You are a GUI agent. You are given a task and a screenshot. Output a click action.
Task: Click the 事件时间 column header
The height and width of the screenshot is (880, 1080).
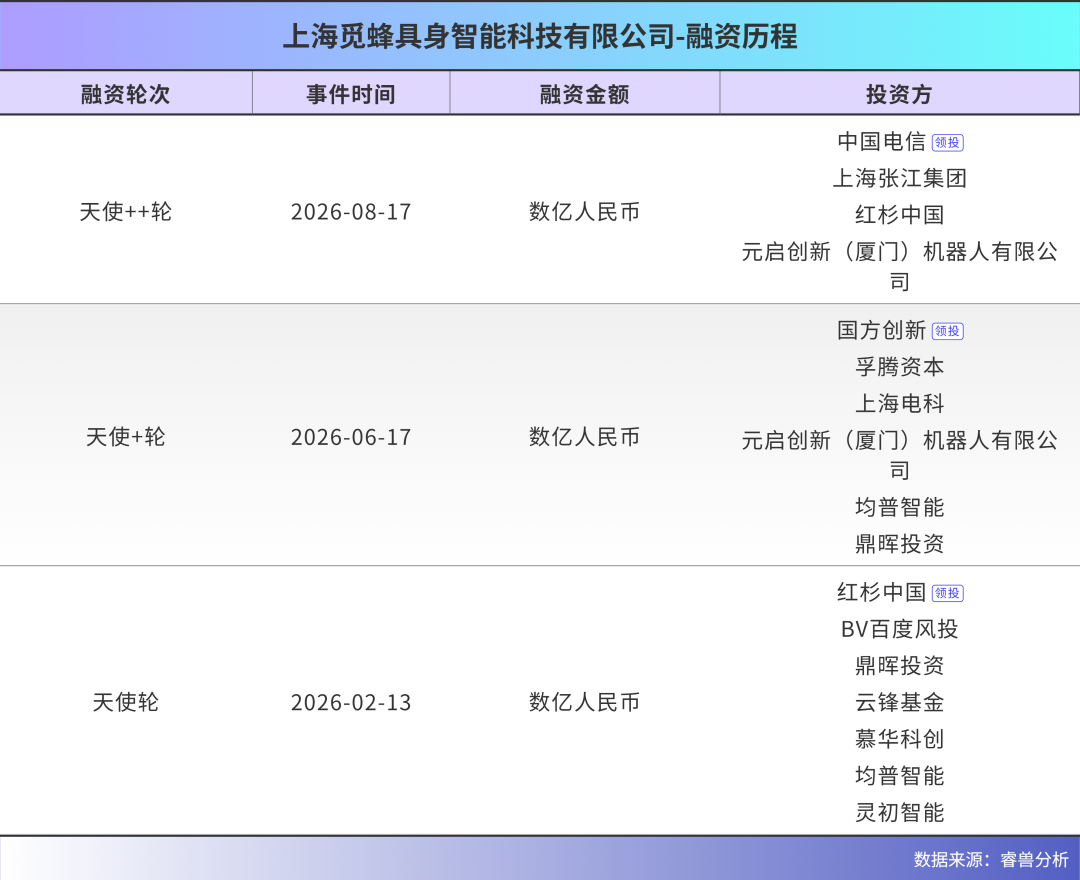[351, 94]
